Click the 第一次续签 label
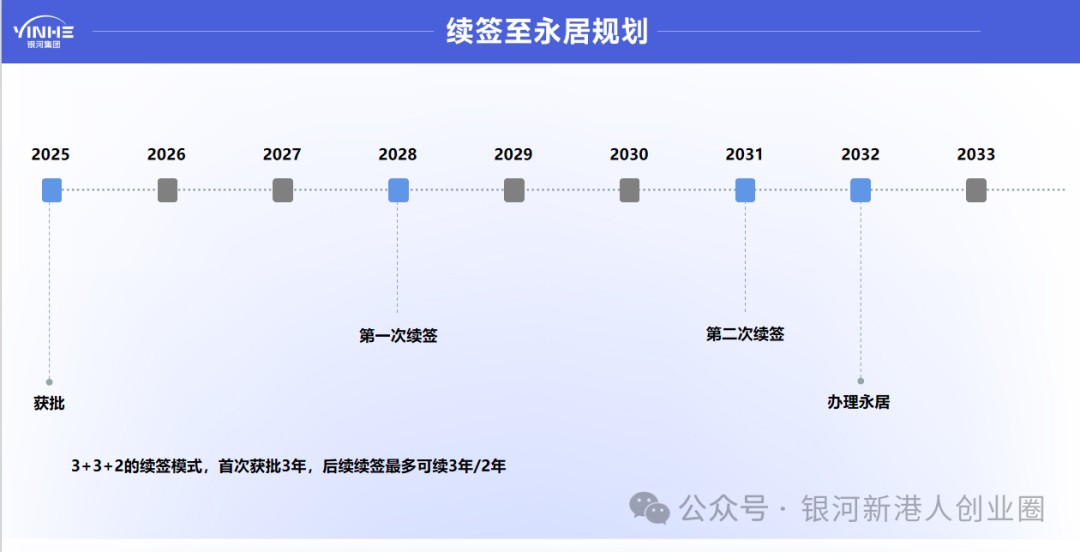This screenshot has height=552, width=1080. 398,336
